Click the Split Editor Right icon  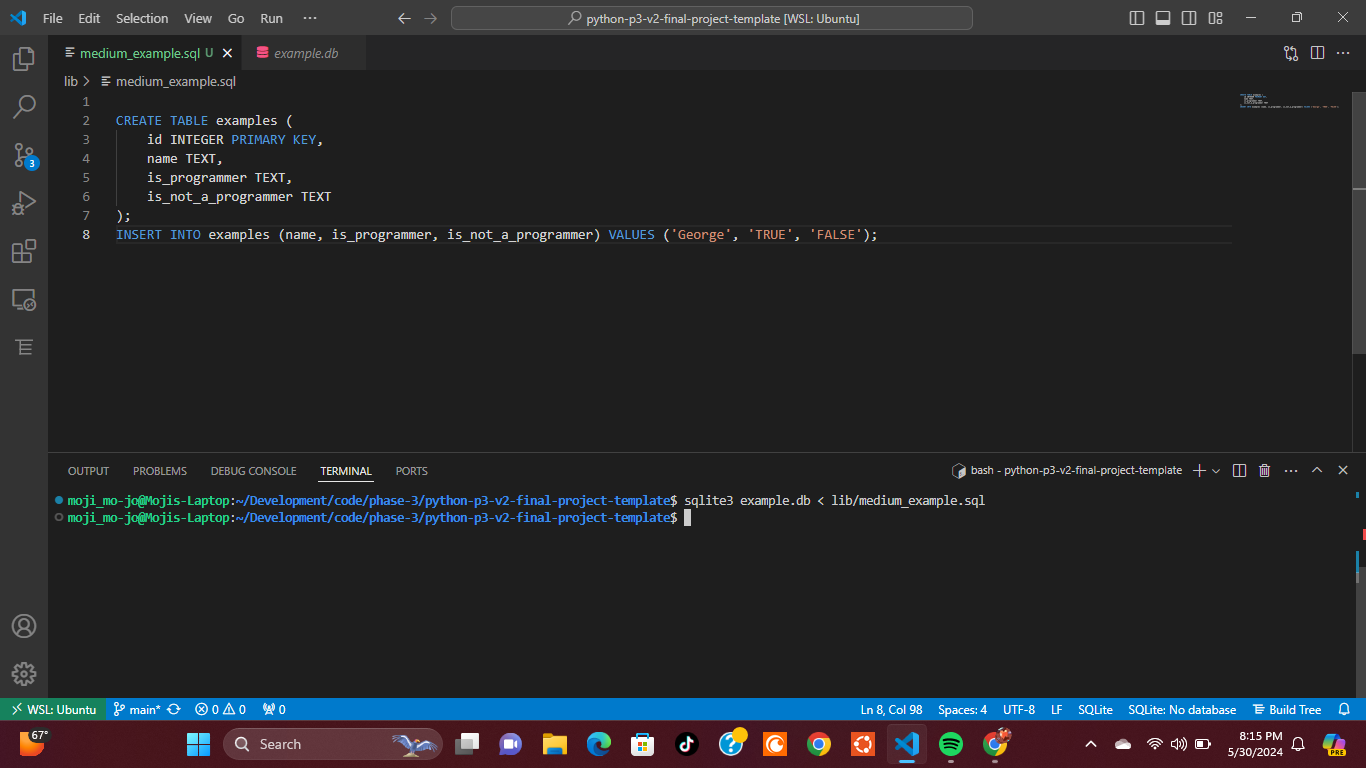click(x=1317, y=53)
